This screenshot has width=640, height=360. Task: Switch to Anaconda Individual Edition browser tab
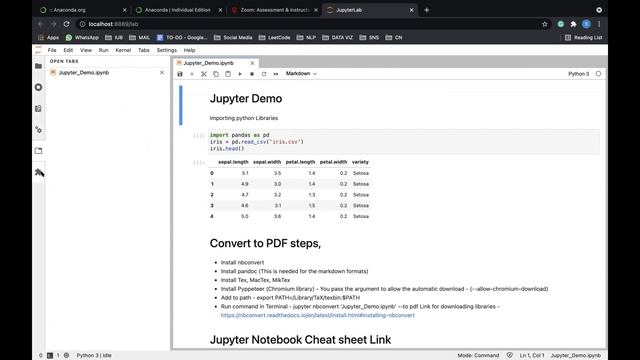[x=178, y=10]
